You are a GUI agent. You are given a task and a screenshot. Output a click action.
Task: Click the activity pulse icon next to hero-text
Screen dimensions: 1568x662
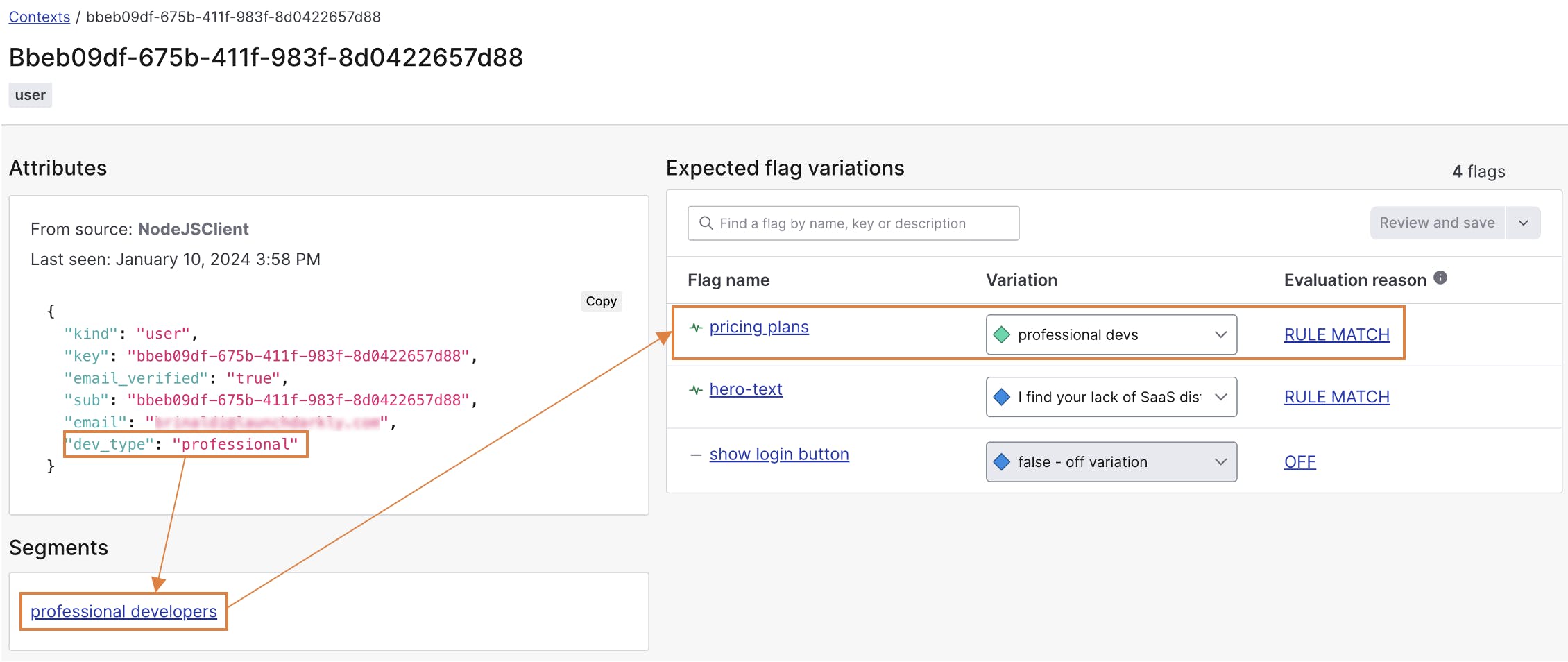695,390
